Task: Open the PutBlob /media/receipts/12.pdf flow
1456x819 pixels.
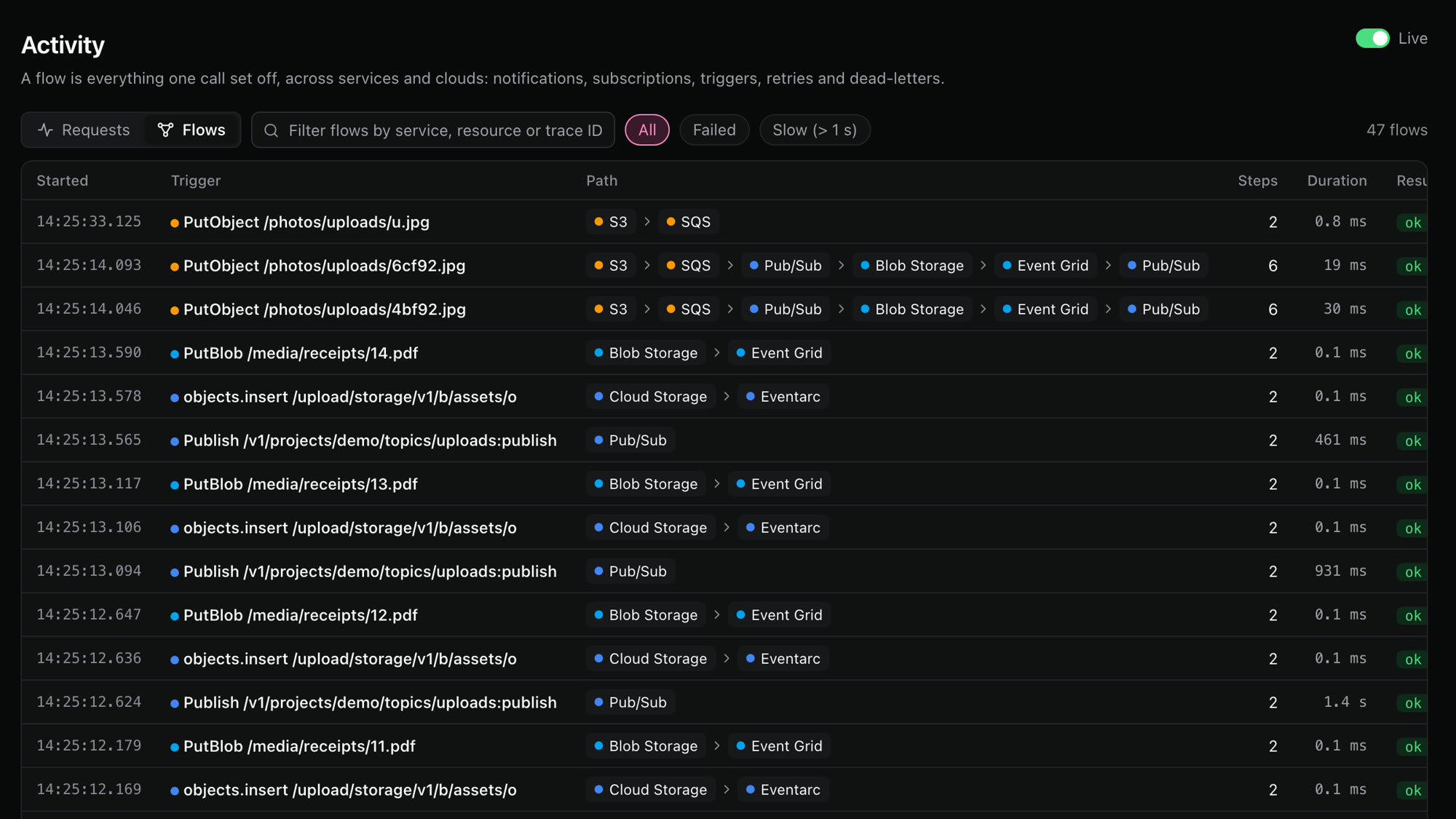Action: (724, 615)
